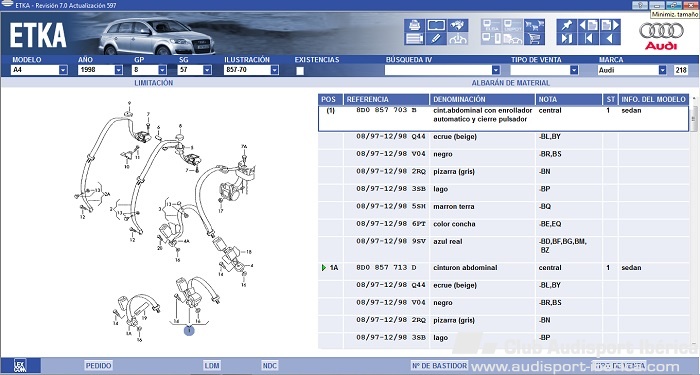Image resolution: width=700 pixels, height=375 pixels.
Task: Click the scales balance icon
Action: click(x=458, y=39)
